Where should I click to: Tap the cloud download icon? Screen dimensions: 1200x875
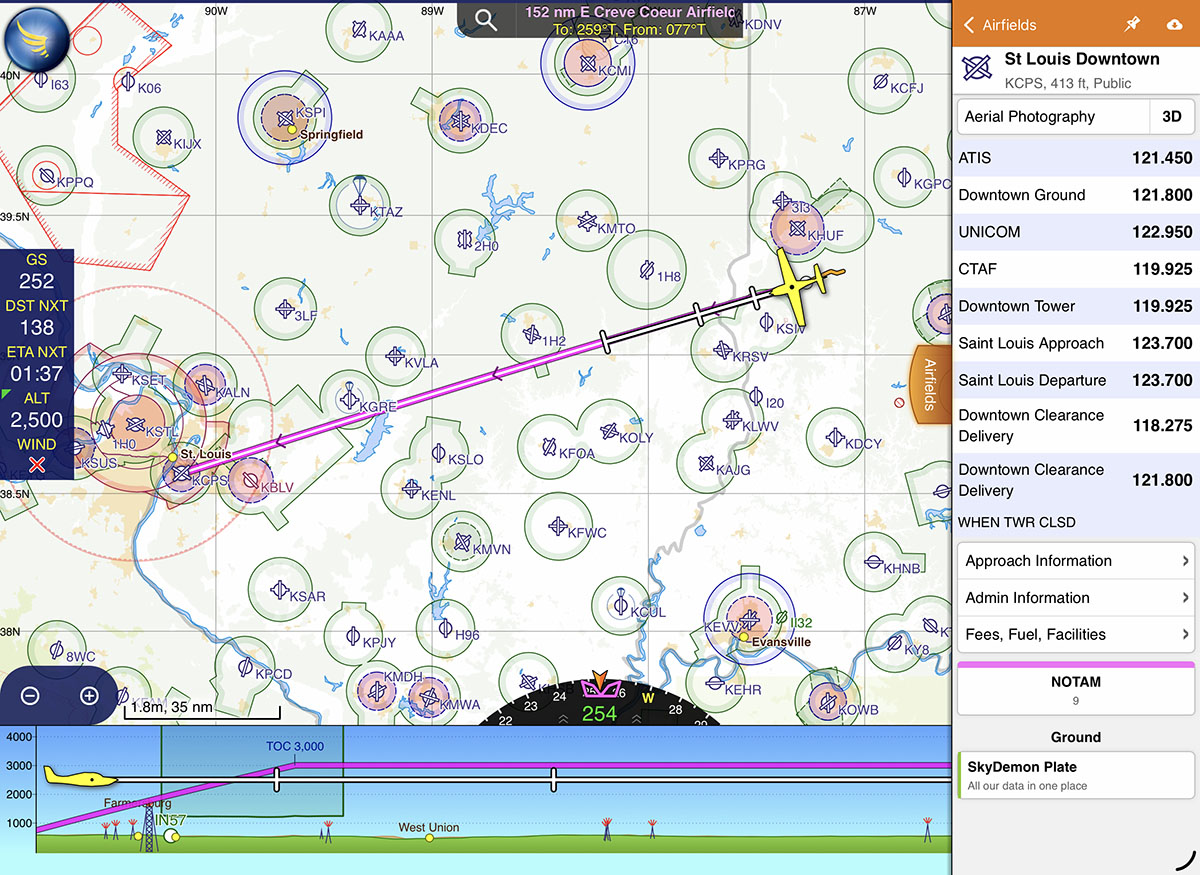click(1174, 24)
